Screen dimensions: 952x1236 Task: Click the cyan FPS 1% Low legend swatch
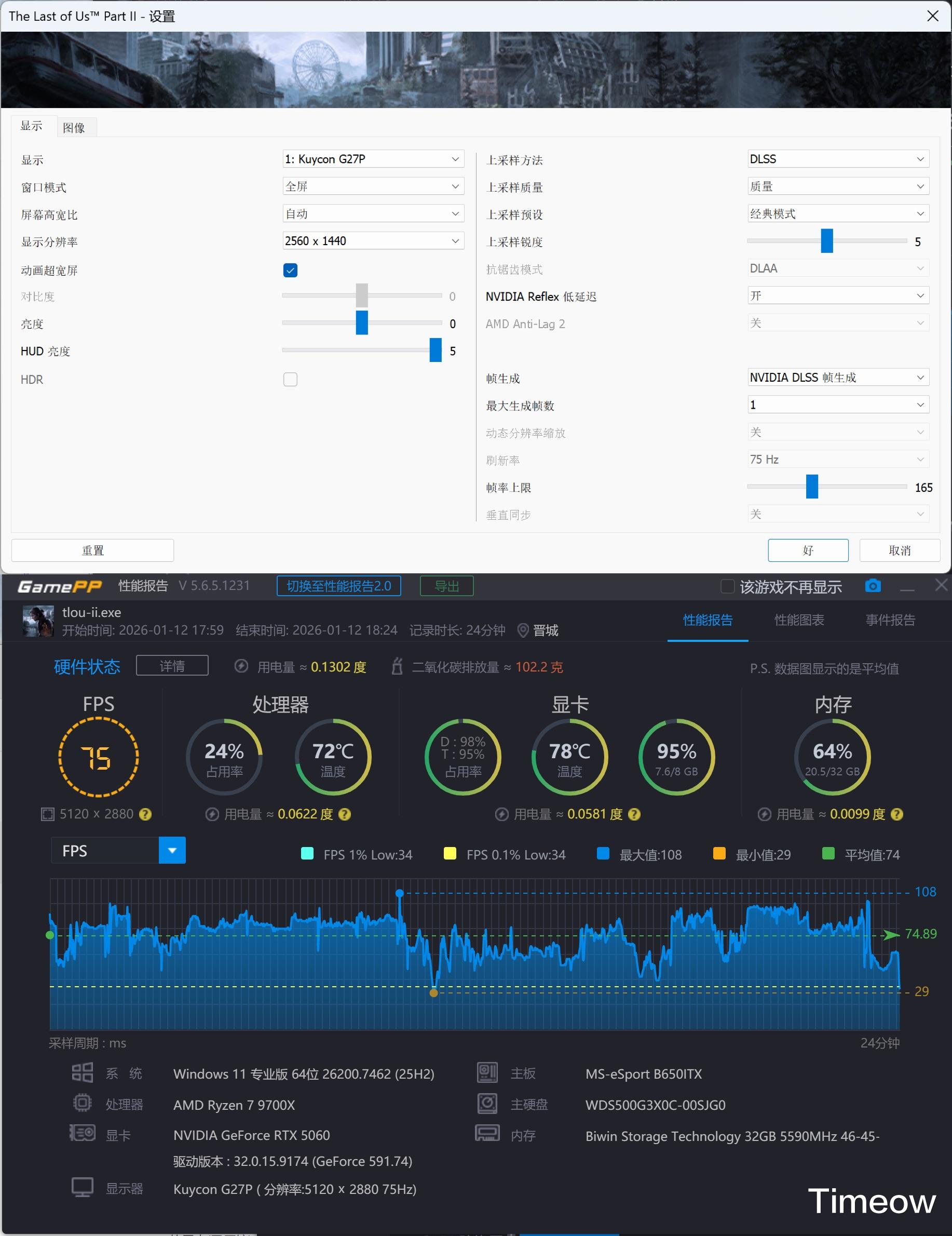(308, 853)
